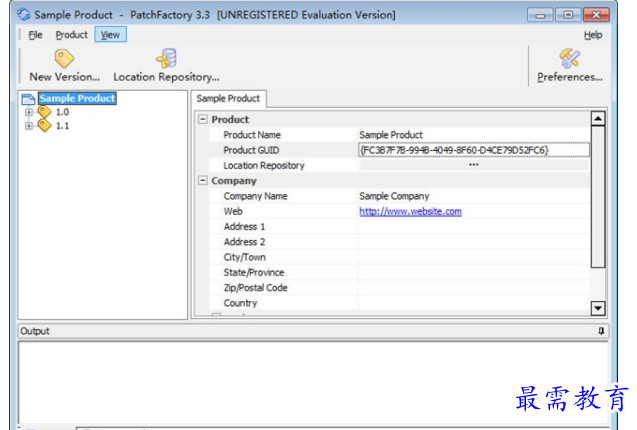Viewport: 637px width, 430px height.
Task: Click the property grid scroll down arrow
Action: tap(598, 308)
